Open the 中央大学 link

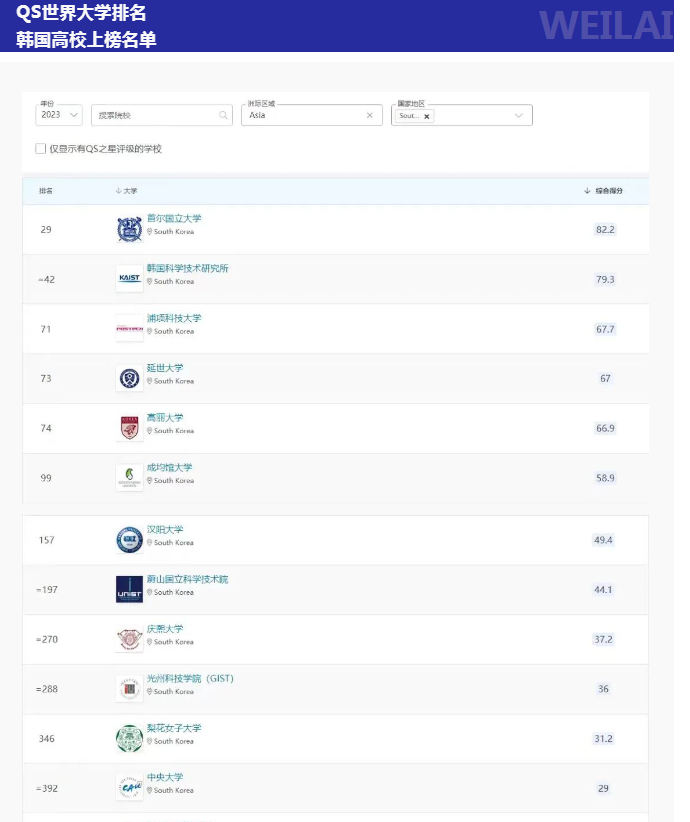tap(165, 777)
